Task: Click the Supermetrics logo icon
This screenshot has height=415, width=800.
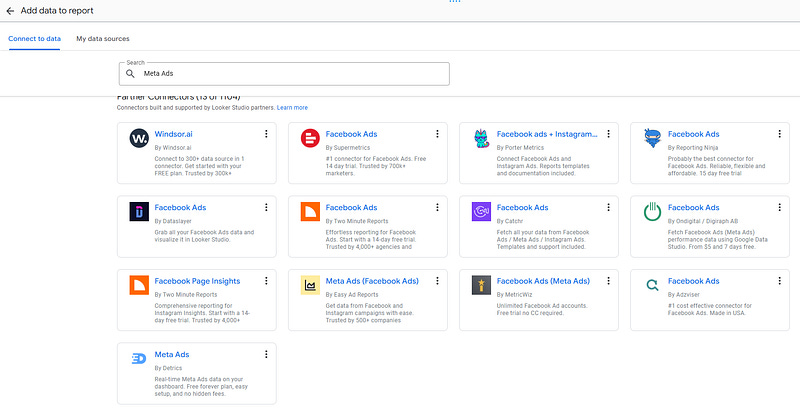Action: [x=310, y=138]
